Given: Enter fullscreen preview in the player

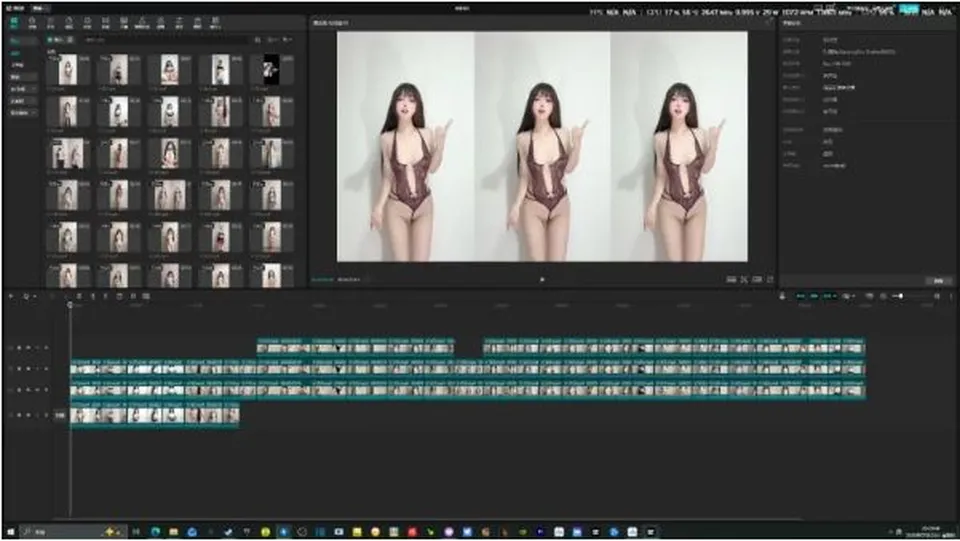Looking at the screenshot, I should (771, 280).
